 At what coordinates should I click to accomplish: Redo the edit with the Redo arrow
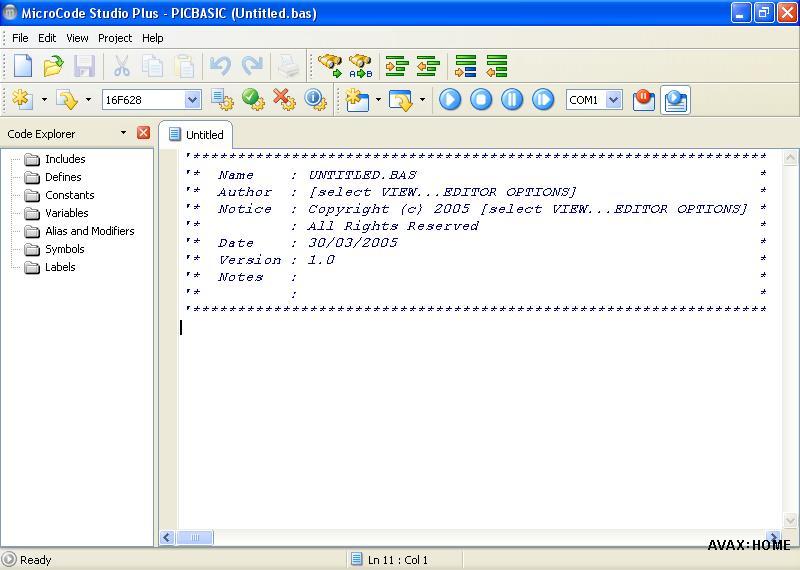(252, 66)
